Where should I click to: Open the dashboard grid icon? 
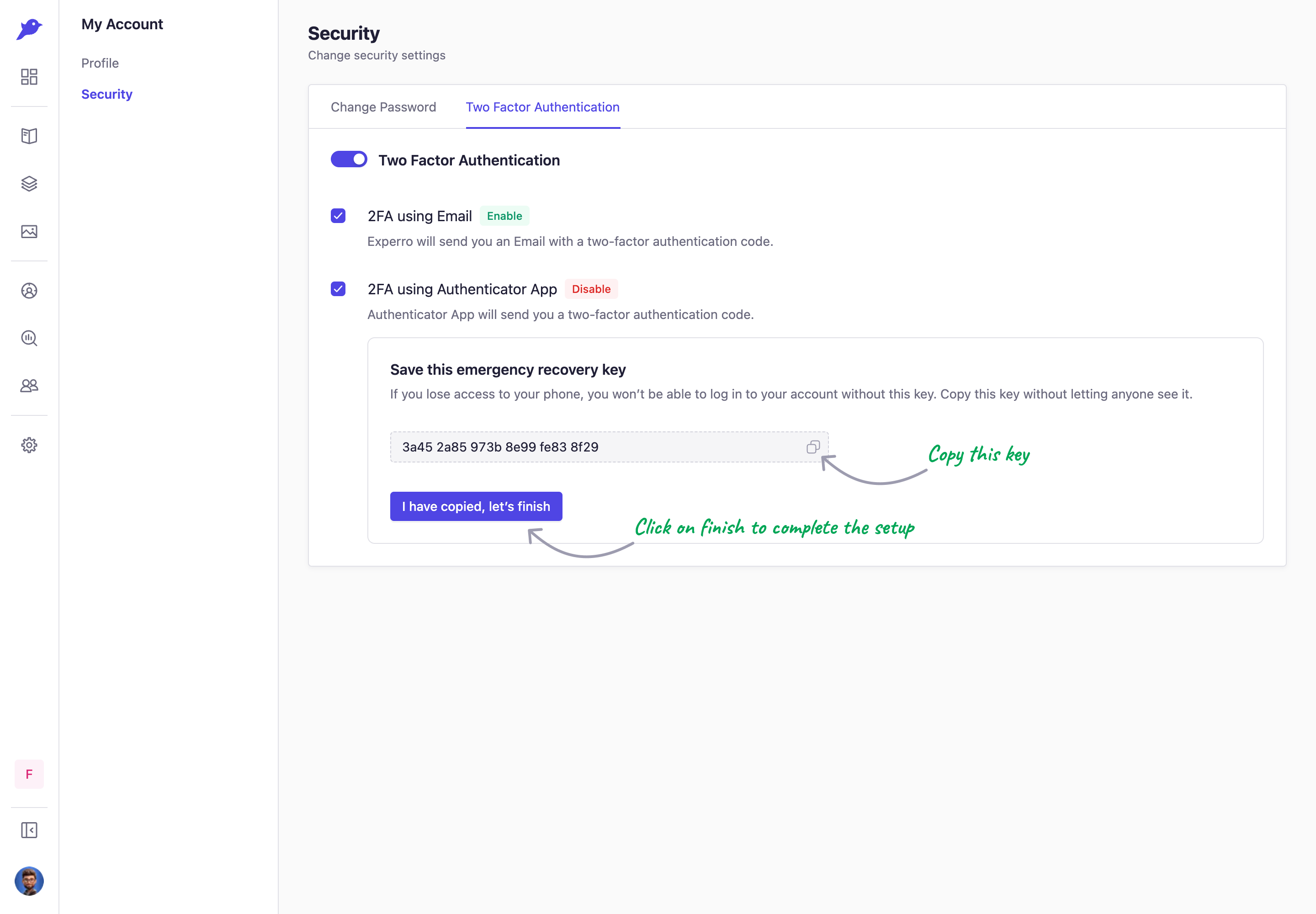[x=29, y=77]
